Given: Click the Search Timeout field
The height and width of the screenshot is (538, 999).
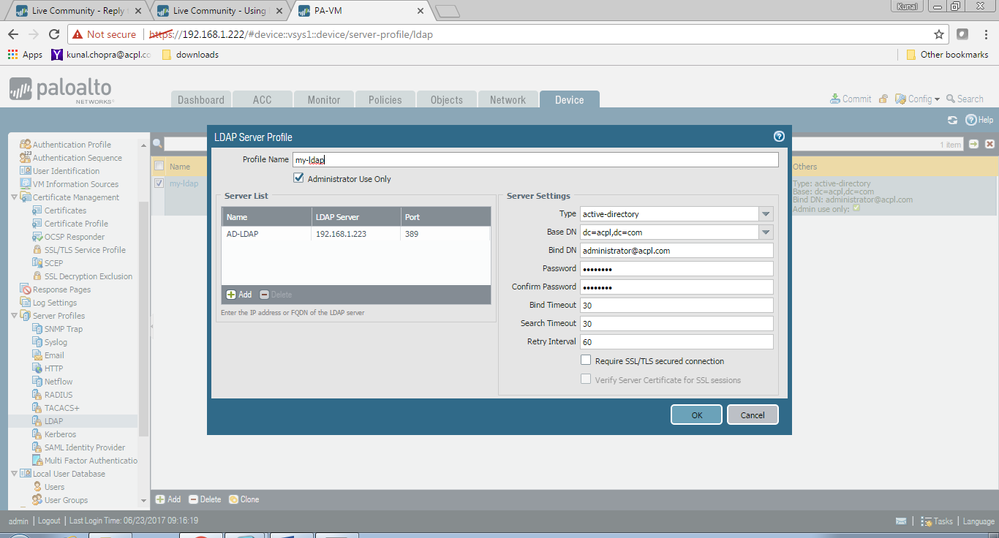Looking at the screenshot, I should click(x=677, y=323).
